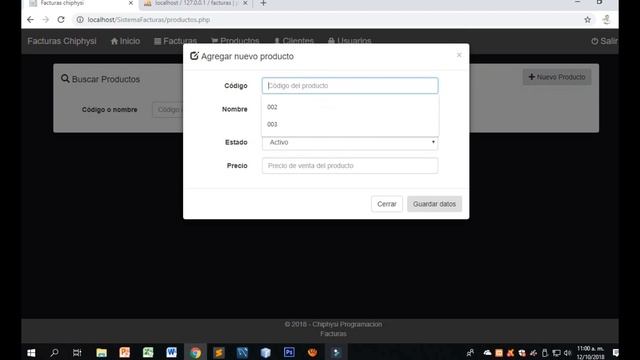Reload the page
640x360 pixels.
pyautogui.click(x=61, y=20)
